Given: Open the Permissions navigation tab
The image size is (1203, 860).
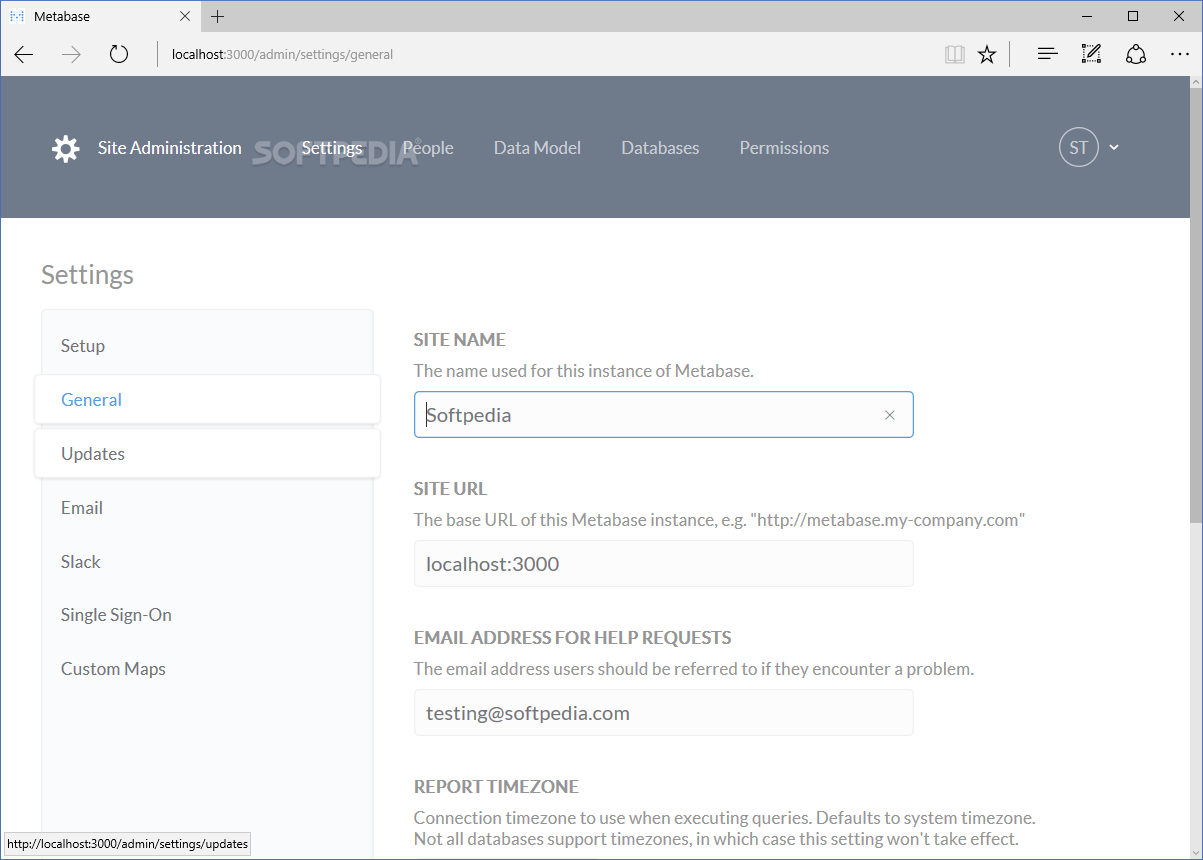Looking at the screenshot, I should tap(784, 148).
